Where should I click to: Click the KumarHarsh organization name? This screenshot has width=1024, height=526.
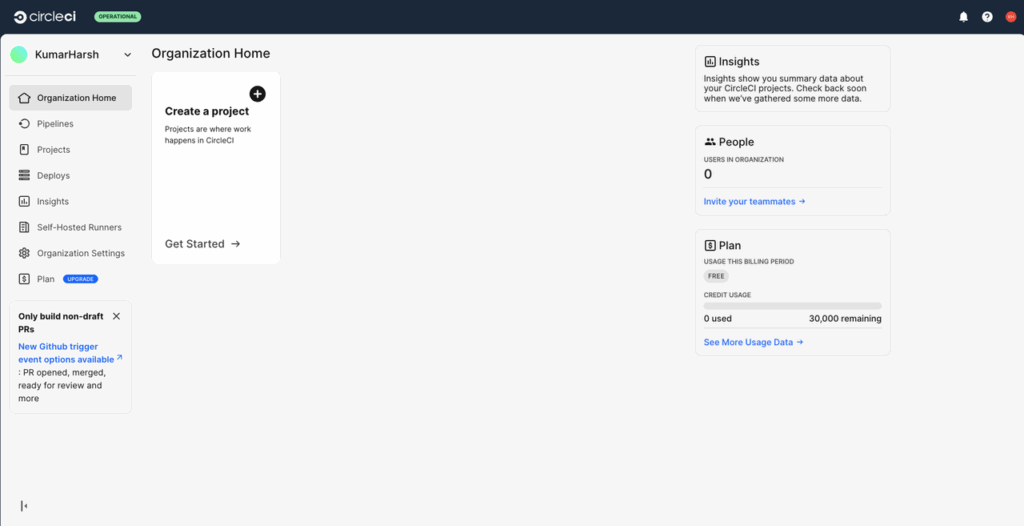click(67, 55)
